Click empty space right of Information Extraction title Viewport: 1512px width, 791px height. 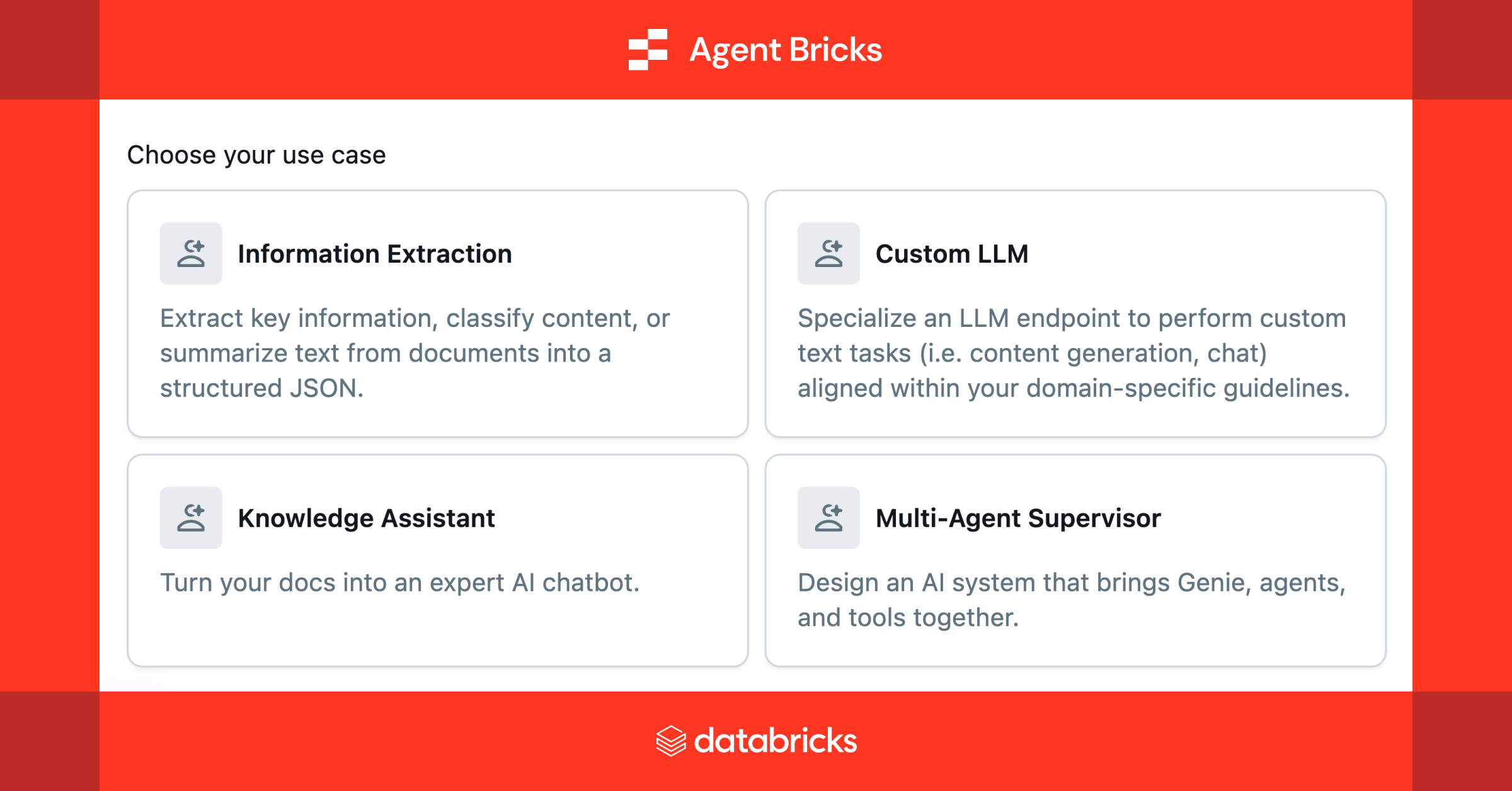click(x=630, y=254)
